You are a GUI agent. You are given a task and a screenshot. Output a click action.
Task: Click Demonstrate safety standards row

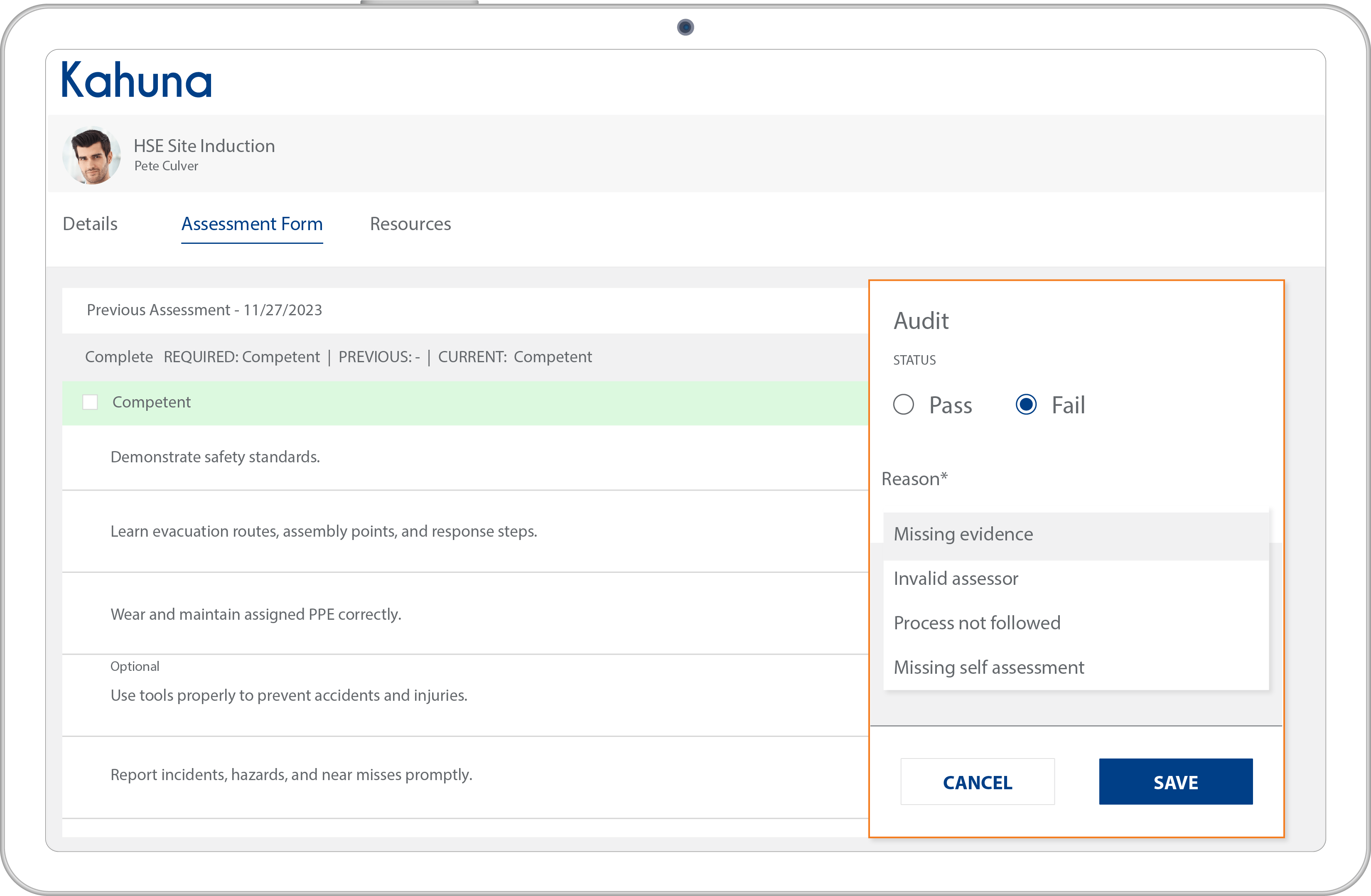point(465,457)
